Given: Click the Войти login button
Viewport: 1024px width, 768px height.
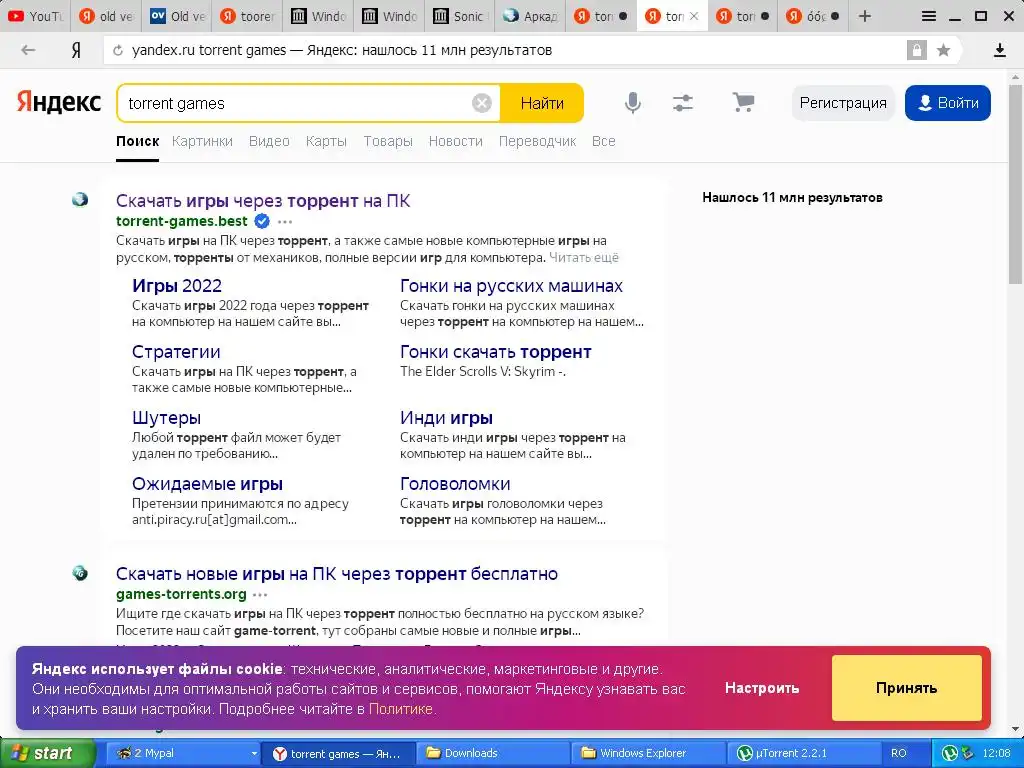Looking at the screenshot, I should pyautogui.click(x=948, y=103).
